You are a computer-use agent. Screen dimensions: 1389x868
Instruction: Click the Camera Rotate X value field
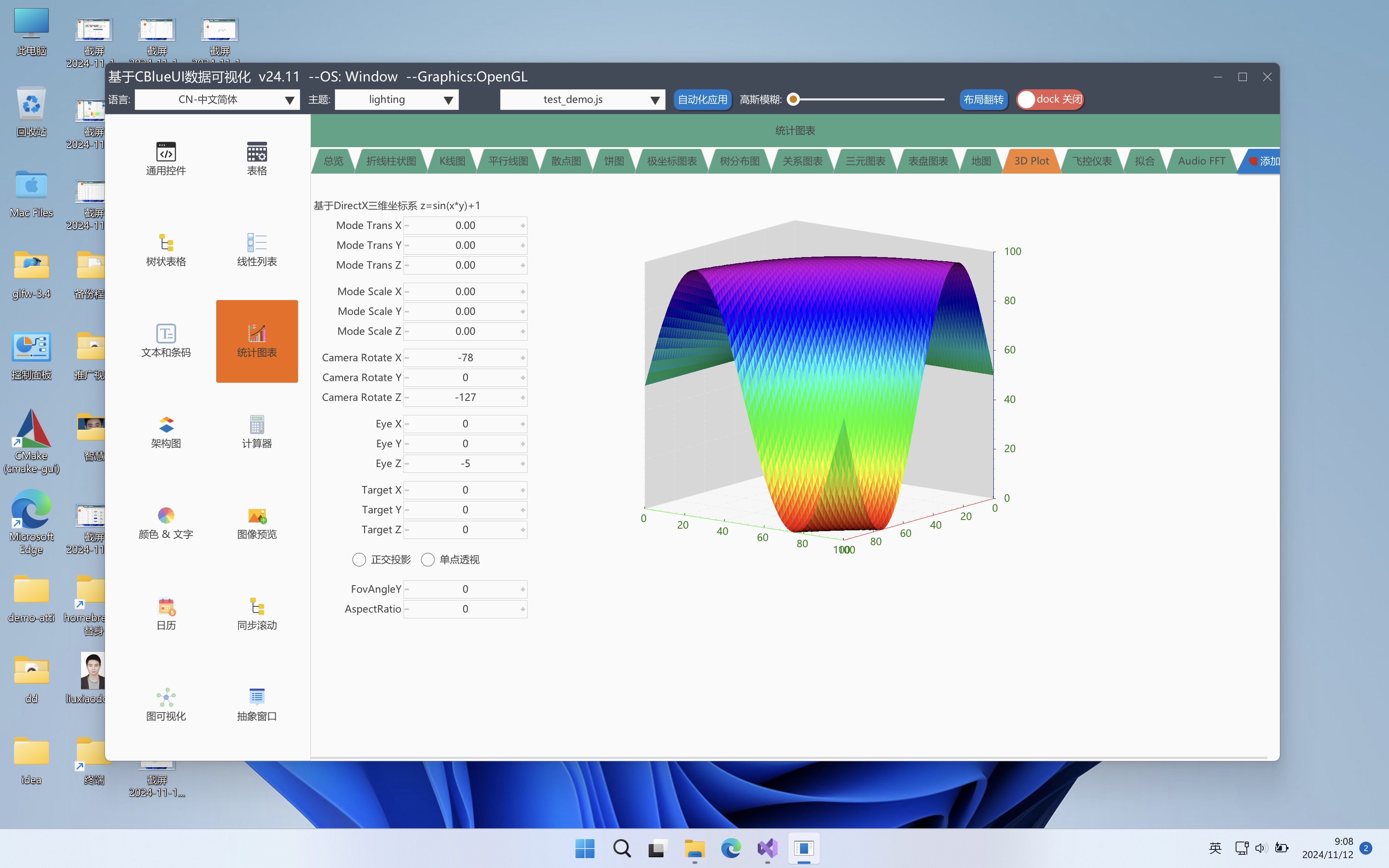tap(465, 358)
